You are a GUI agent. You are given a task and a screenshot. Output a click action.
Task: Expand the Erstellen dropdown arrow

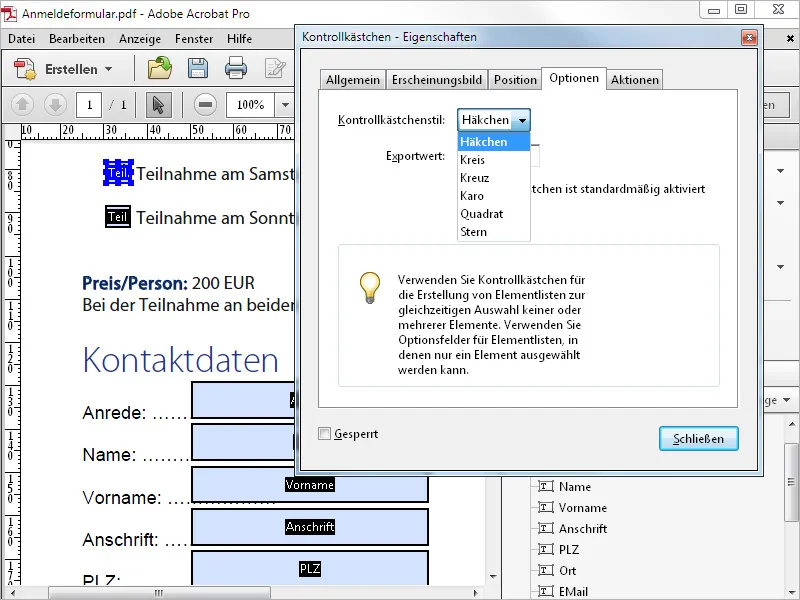tap(109, 69)
